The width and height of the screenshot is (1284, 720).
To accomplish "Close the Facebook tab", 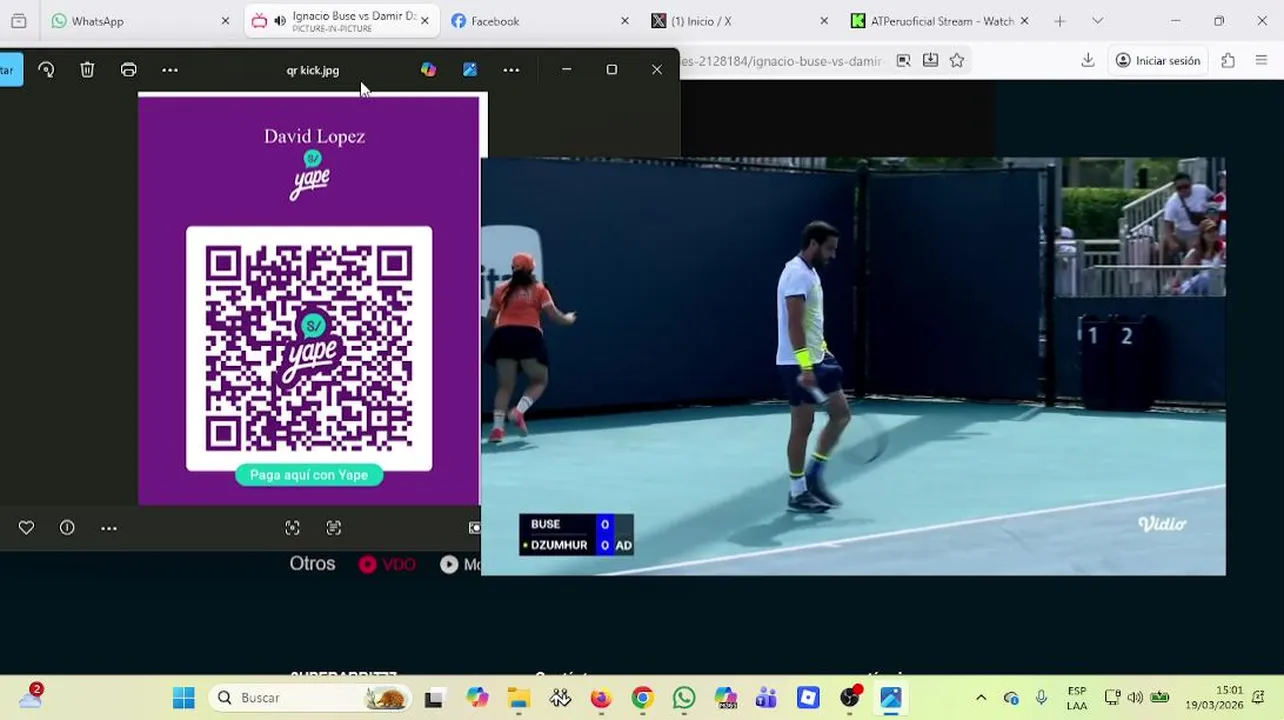I will coord(625,21).
